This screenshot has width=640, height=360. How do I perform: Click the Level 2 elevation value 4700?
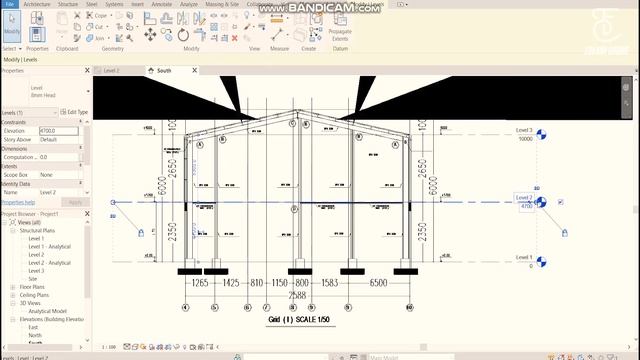[527, 206]
